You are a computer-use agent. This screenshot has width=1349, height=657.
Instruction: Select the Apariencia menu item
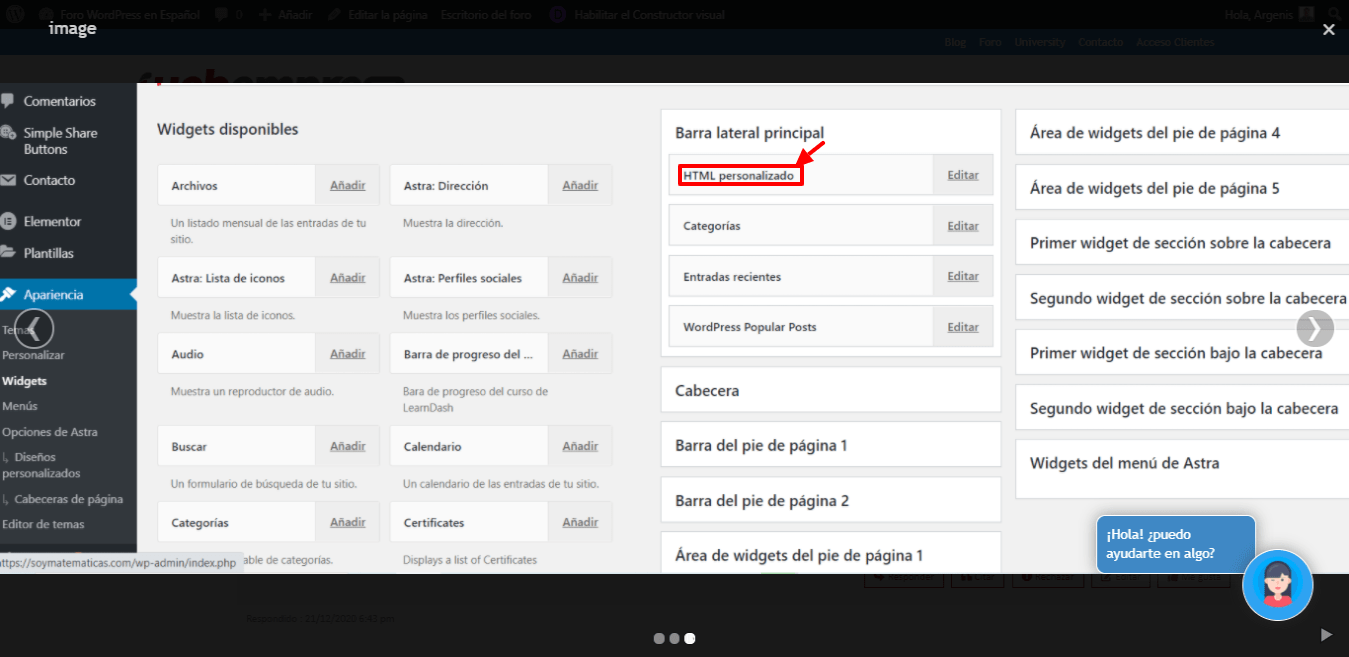pos(68,295)
